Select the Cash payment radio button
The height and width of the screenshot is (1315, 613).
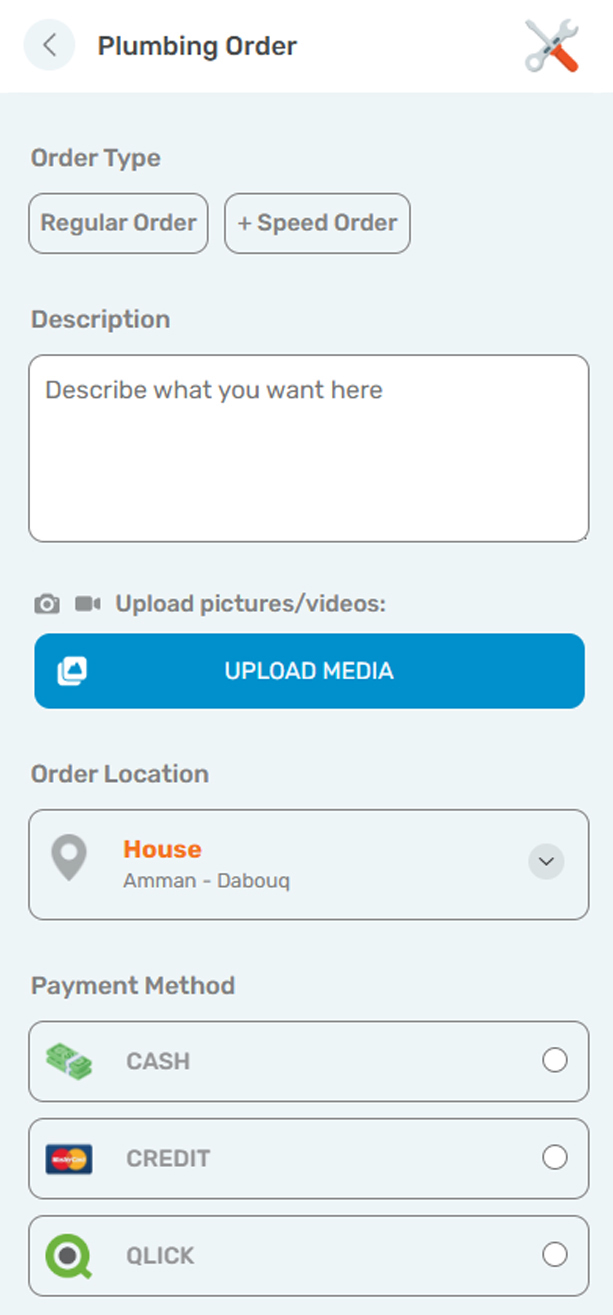554,1060
